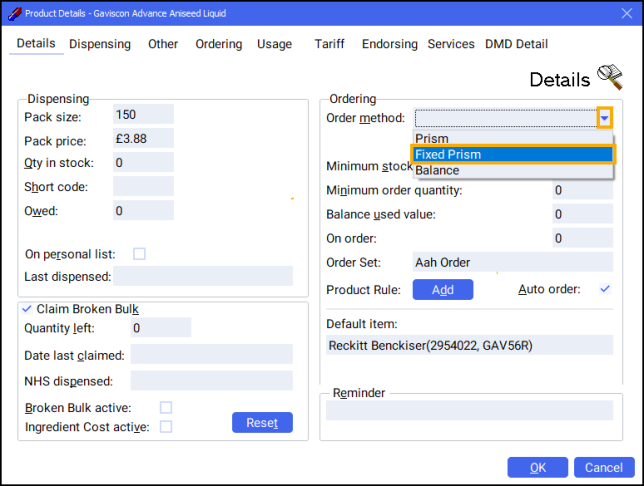Open the Tariff tab
The image size is (644, 486).
[x=330, y=44]
